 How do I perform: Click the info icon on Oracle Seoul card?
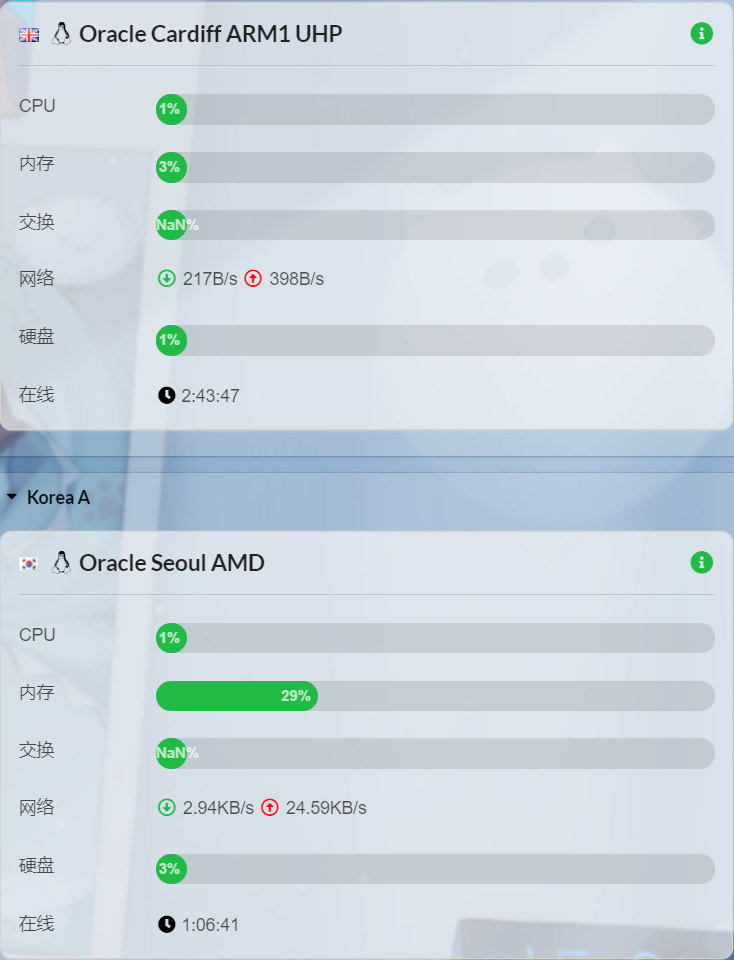(x=702, y=563)
